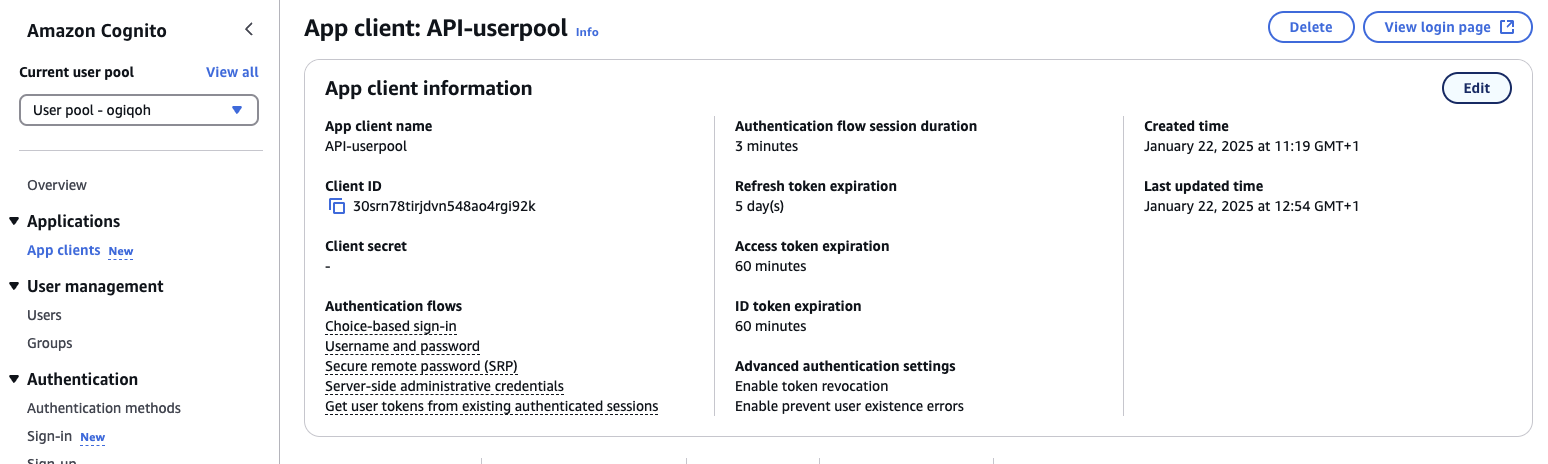1548x464 pixels.
Task: Show Choice-based sign-in details
Action: point(391,326)
